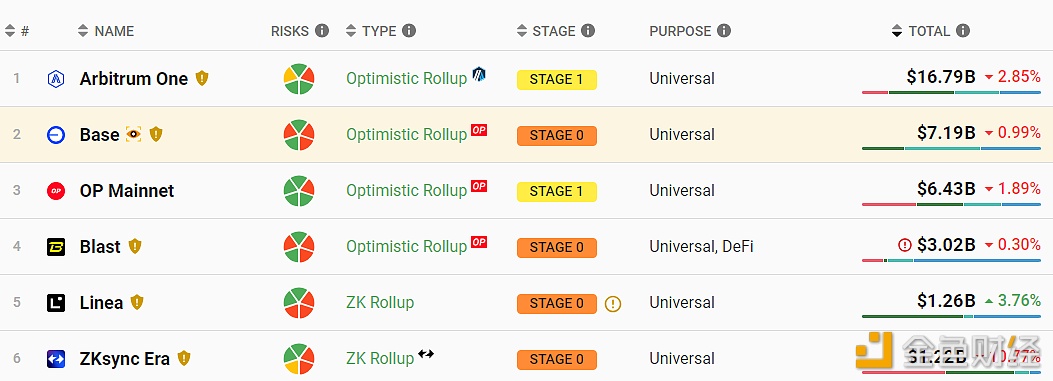Viewport: 1053px width, 381px height.
Task: Click the OP Mainnet red logo
Action: [x=56, y=191]
